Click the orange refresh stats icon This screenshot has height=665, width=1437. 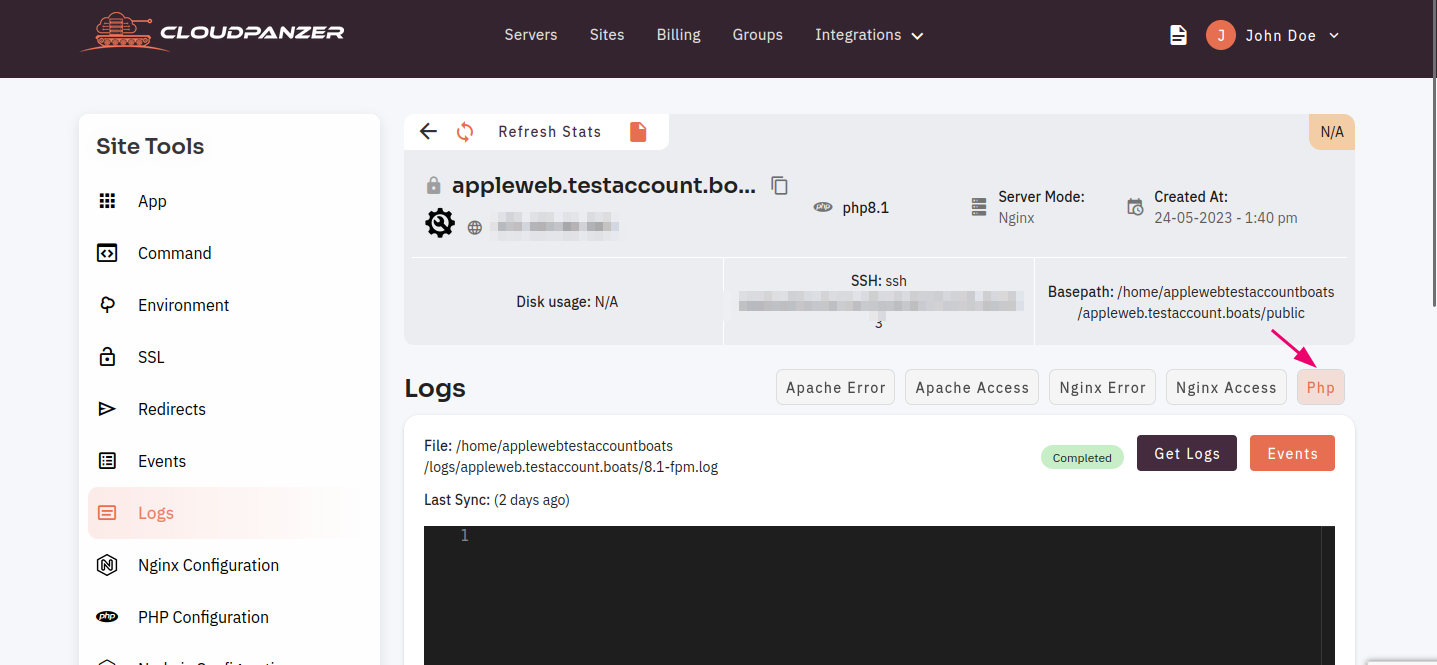(465, 131)
